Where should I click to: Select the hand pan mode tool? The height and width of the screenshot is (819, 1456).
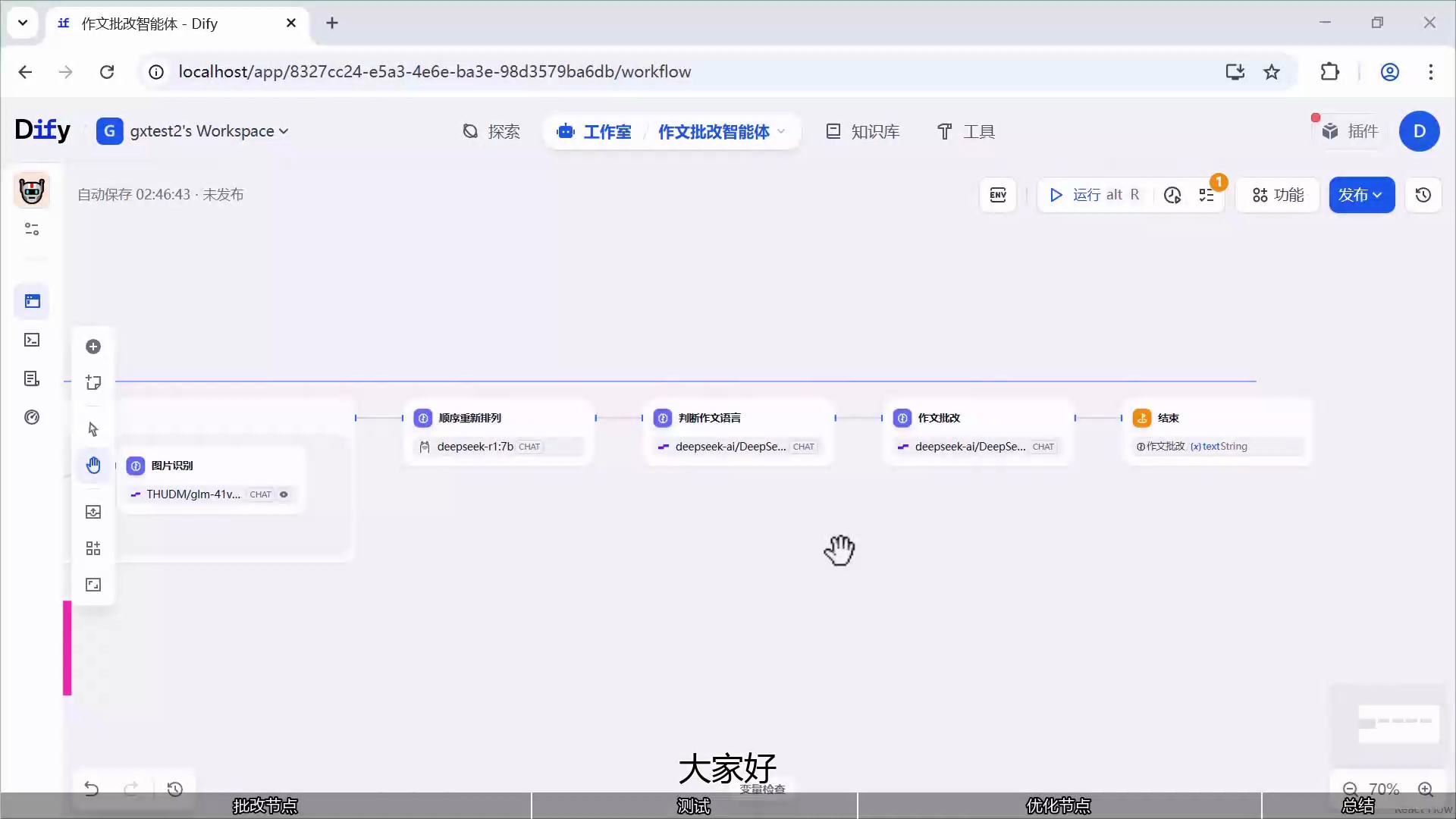[93, 465]
